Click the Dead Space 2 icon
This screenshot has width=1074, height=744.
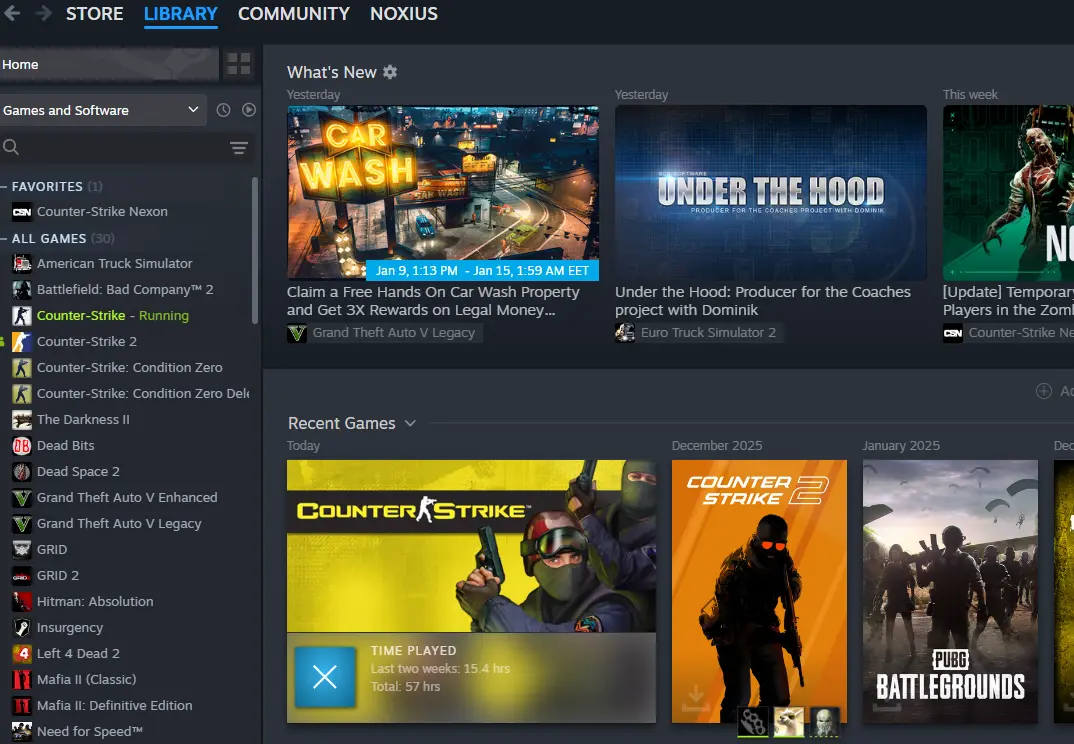click(x=22, y=471)
